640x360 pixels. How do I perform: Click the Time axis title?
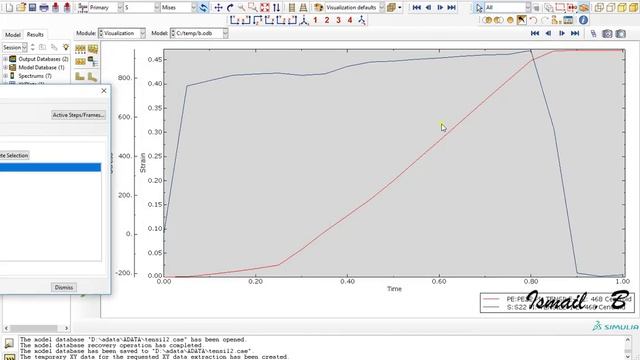394,289
